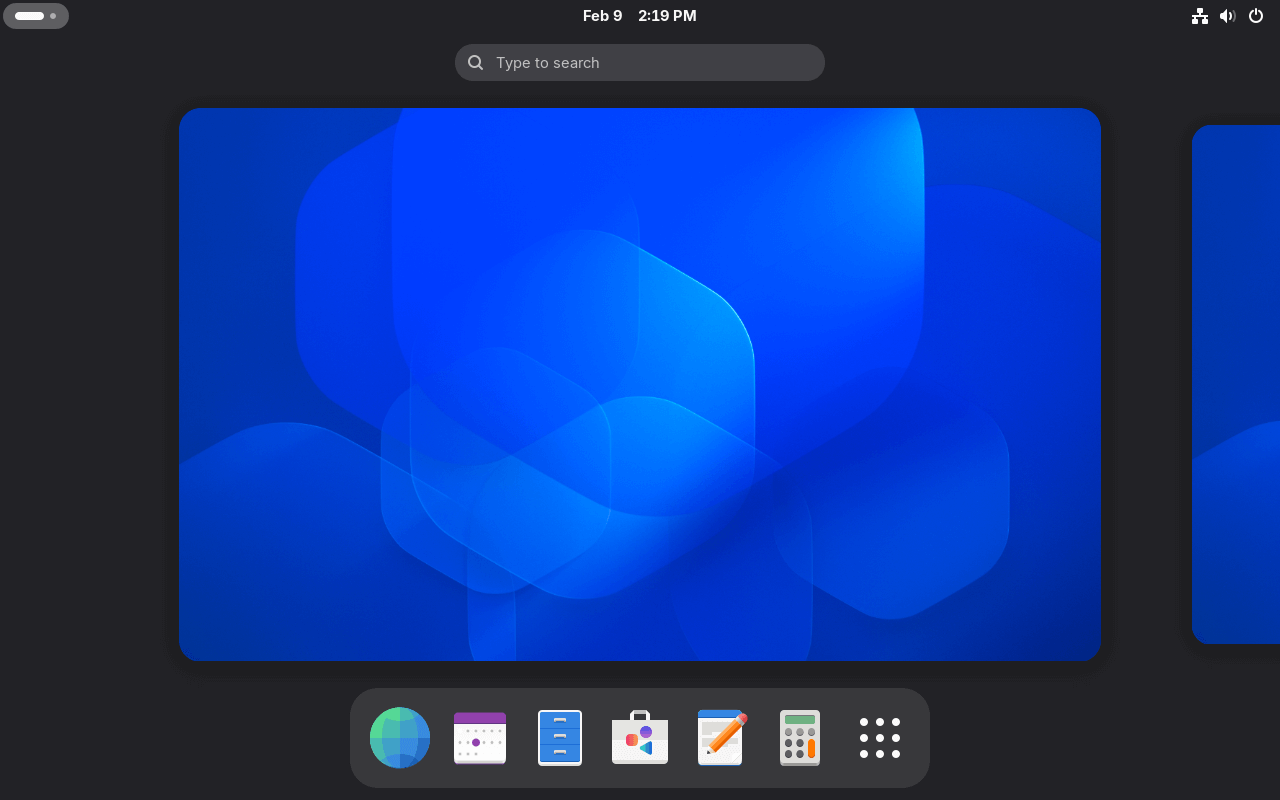Click the magnifier icon in search bar
The image size is (1280, 800).
point(476,62)
